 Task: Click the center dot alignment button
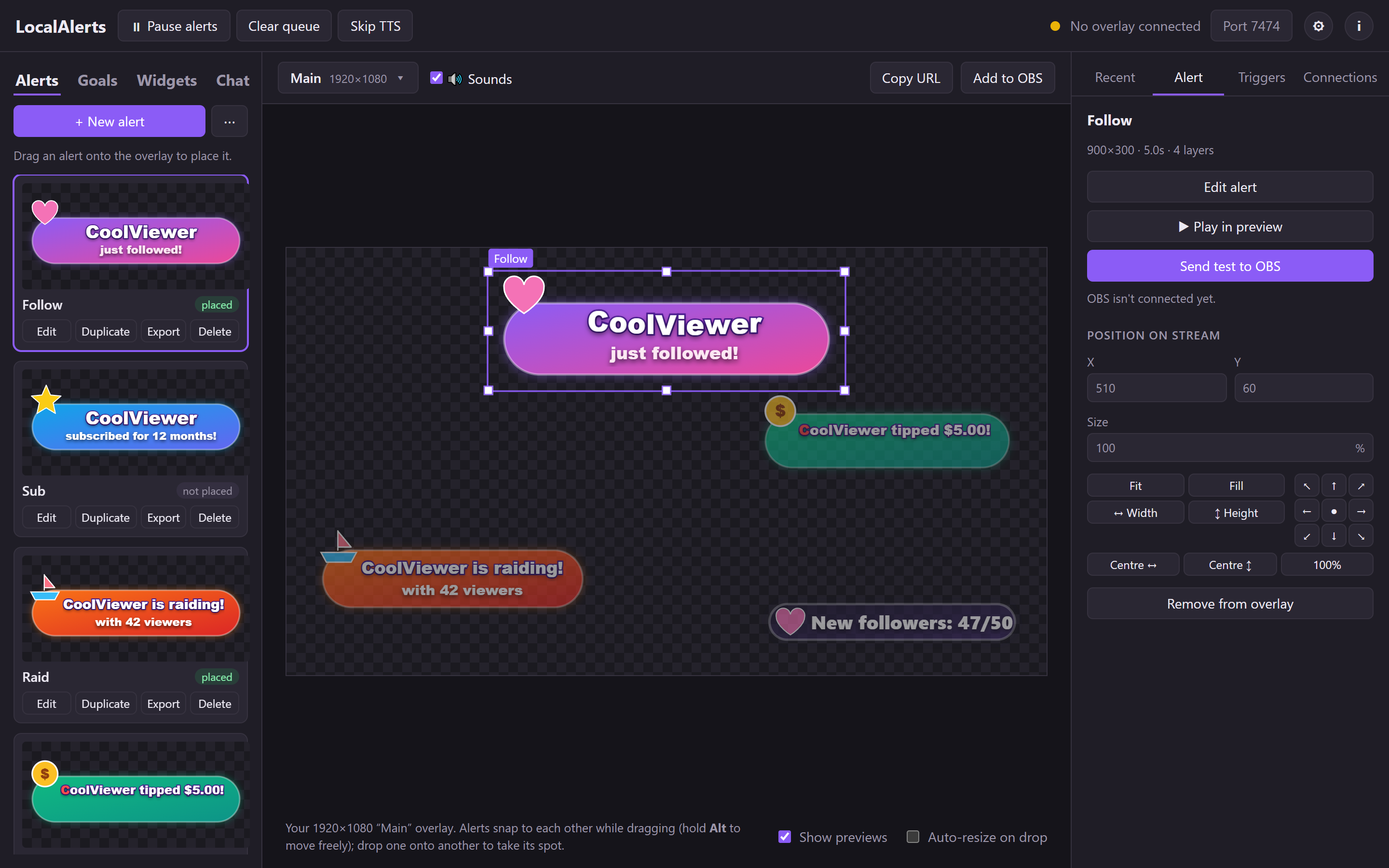tap(1334, 511)
